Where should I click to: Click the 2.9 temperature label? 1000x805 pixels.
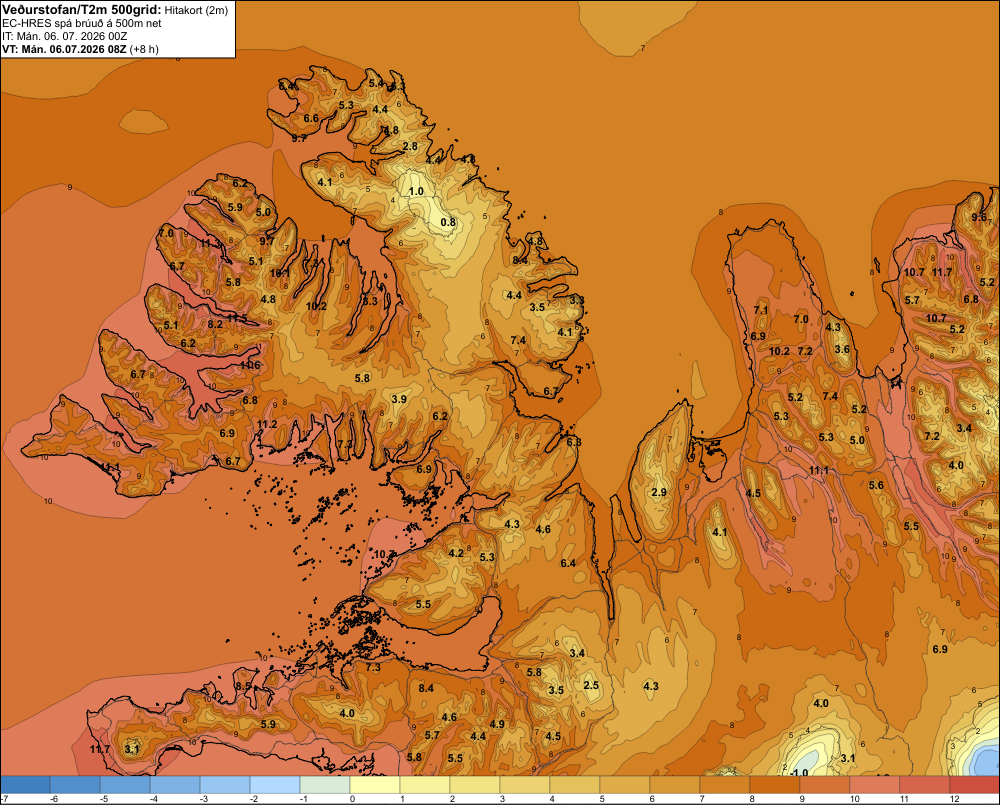659,492
